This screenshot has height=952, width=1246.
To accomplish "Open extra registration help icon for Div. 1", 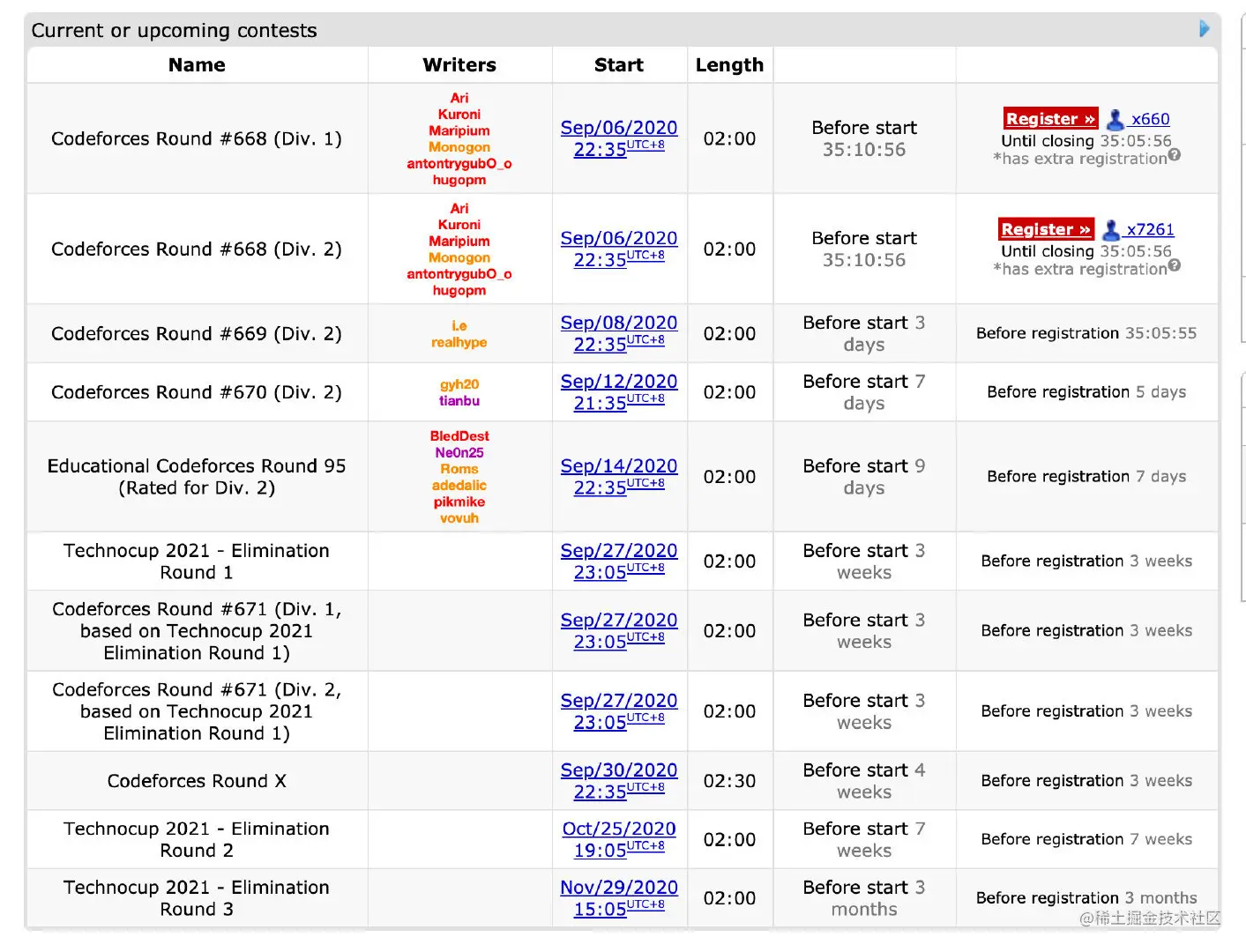I will coord(1175,155).
